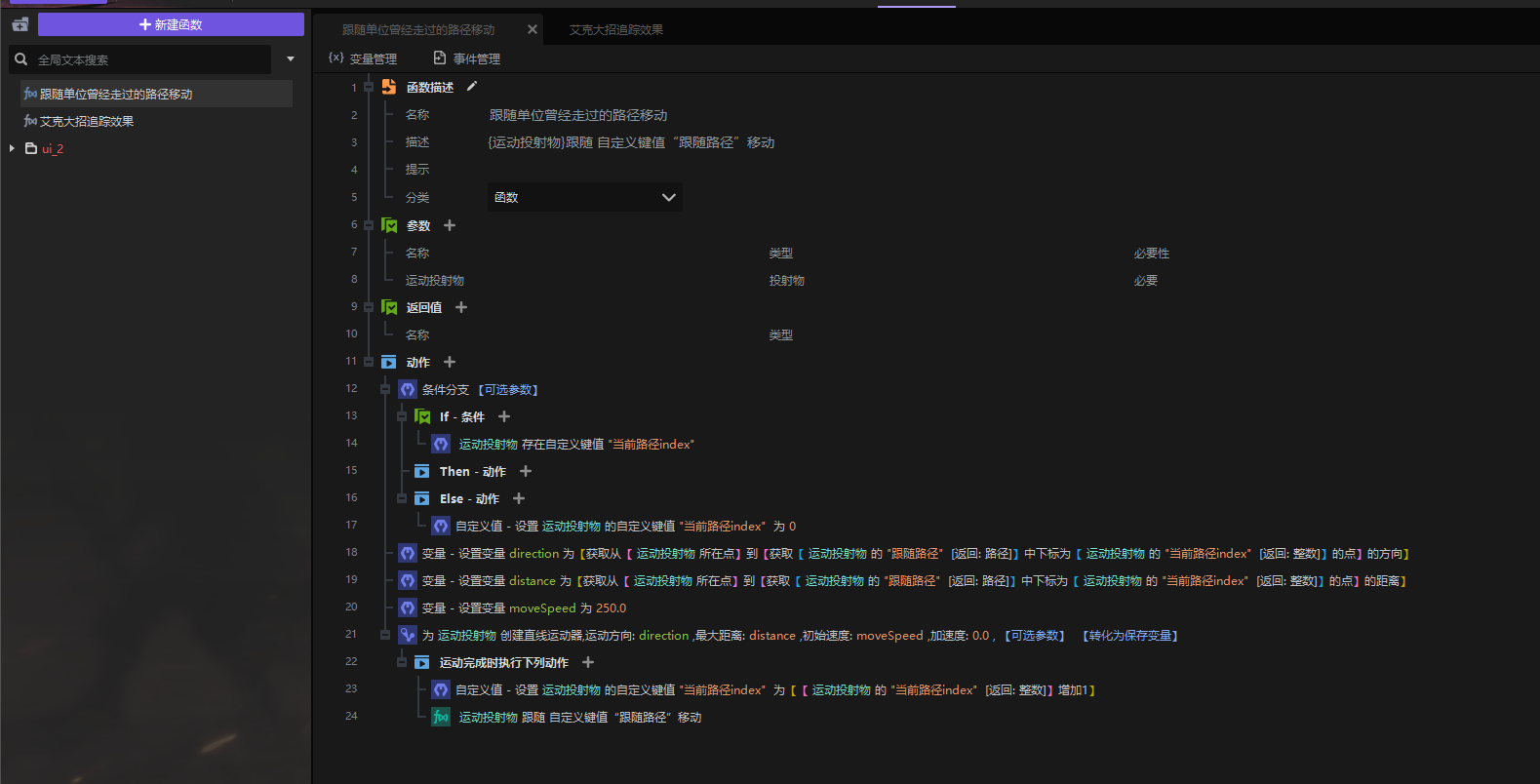Click the blue 动作 play icon
1540x784 pixels.
coord(389,362)
